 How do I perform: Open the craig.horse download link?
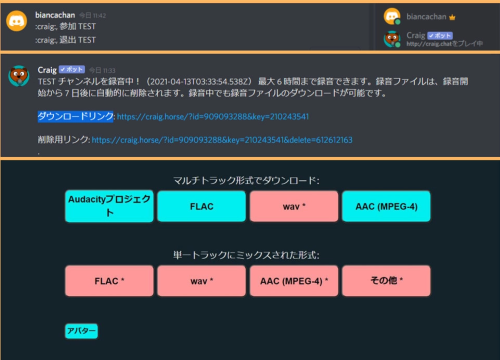(x=213, y=117)
